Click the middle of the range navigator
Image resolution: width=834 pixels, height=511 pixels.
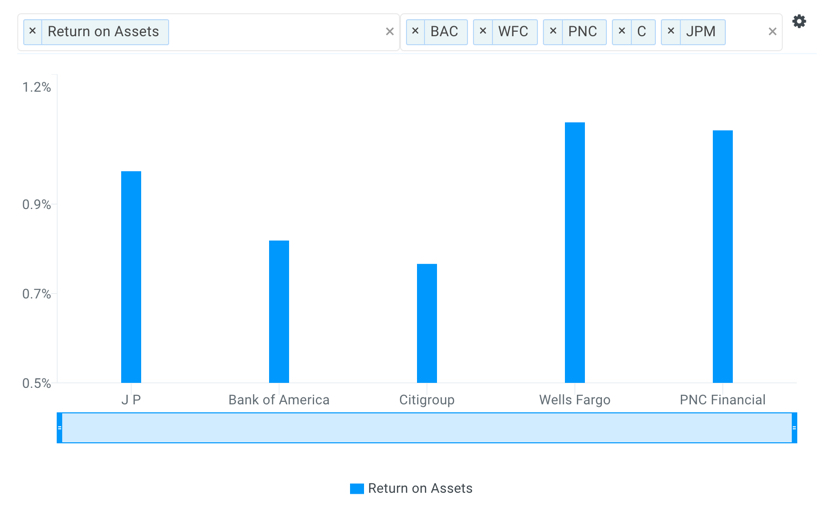pyautogui.click(x=427, y=428)
